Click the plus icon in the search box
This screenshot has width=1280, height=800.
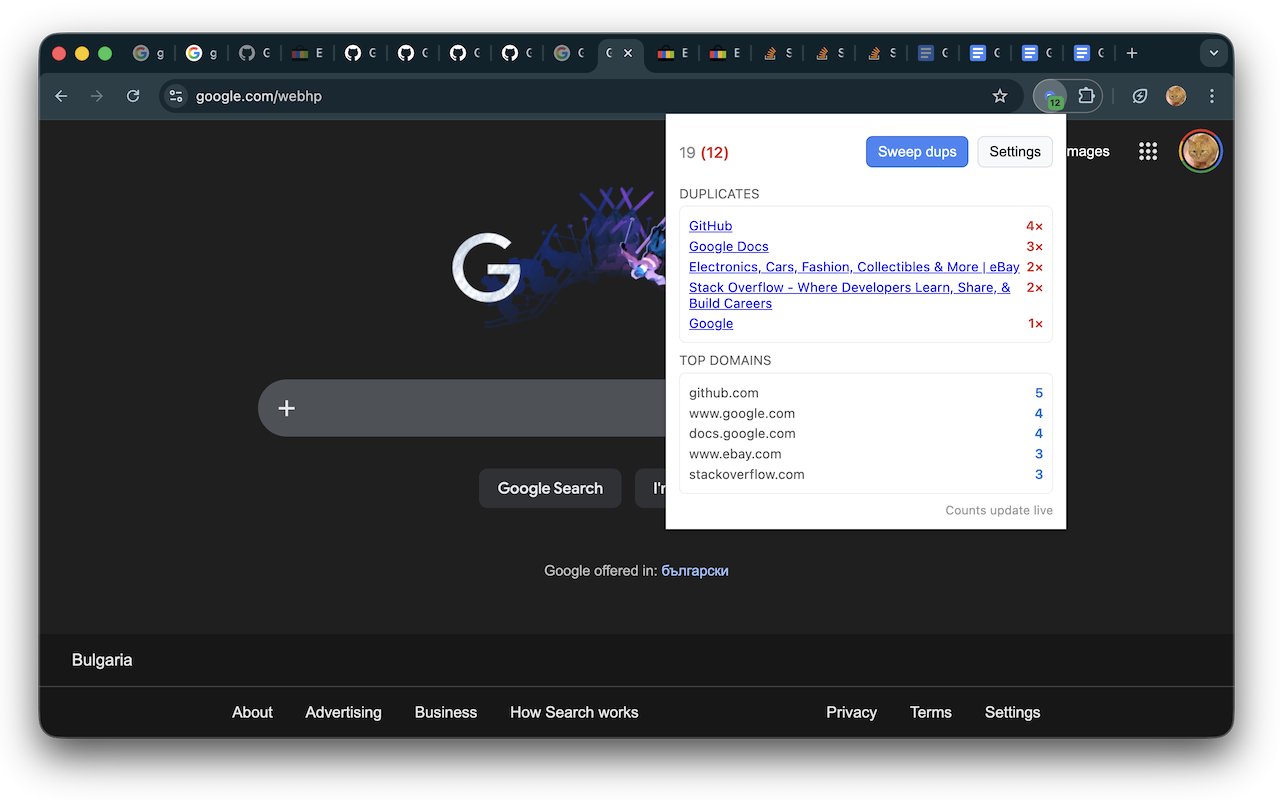click(x=287, y=408)
